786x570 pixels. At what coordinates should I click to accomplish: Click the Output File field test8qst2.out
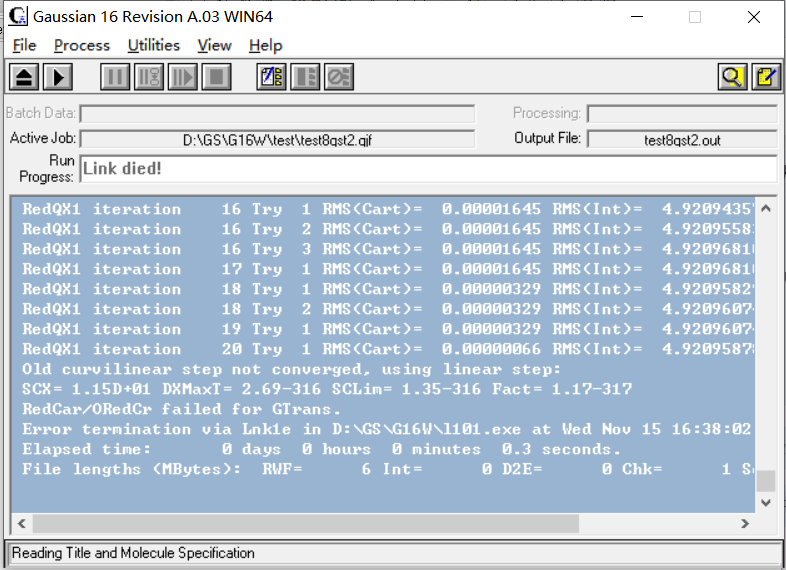click(682, 139)
